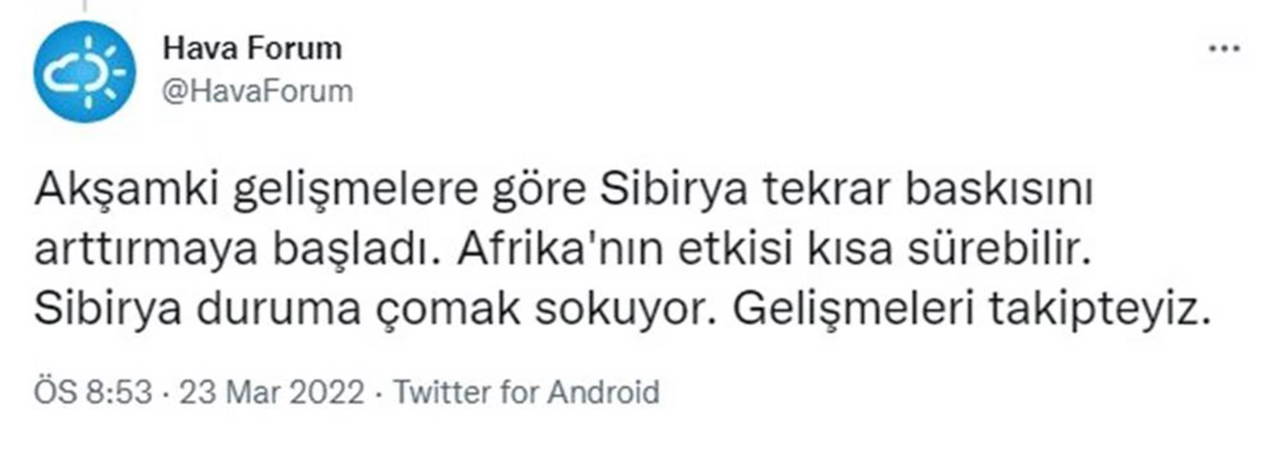This screenshot has width=1280, height=449.
Task: Click the Hava Forum display name
Action: pos(250,48)
